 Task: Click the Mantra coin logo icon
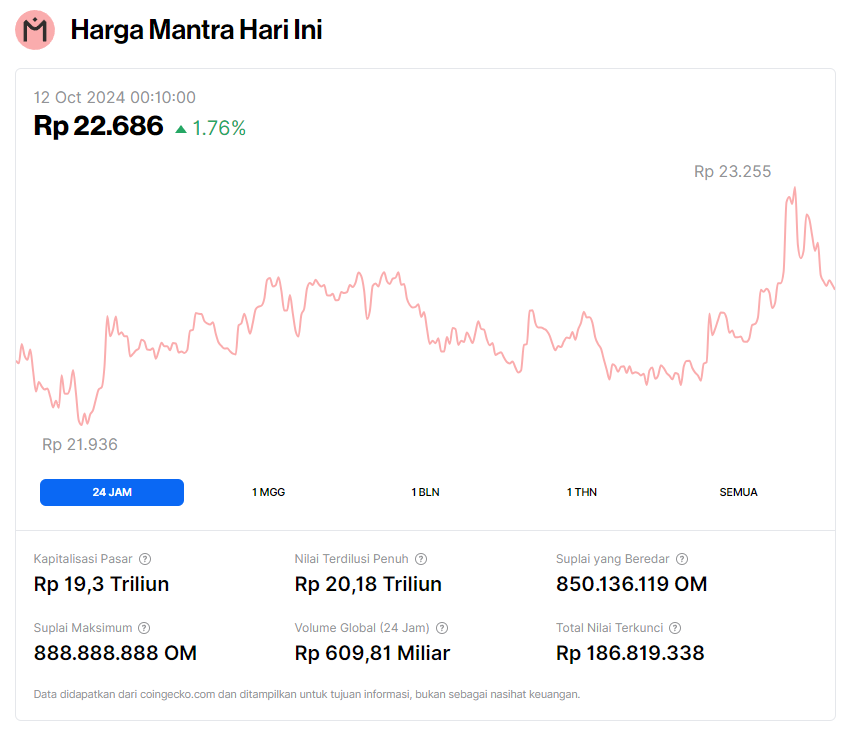pyautogui.click(x=35, y=30)
